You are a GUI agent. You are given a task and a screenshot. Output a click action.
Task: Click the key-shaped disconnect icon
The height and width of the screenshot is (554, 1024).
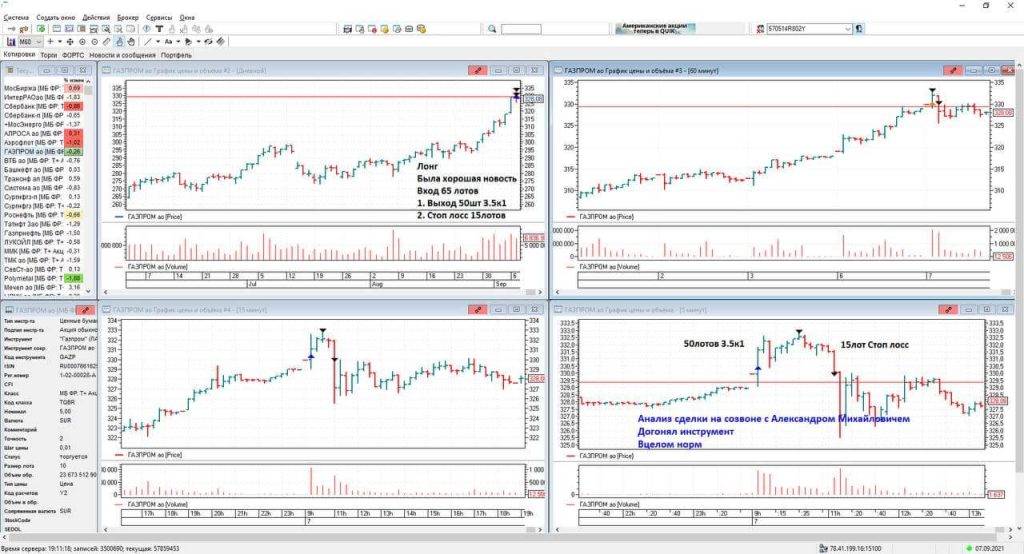[x=24, y=29]
